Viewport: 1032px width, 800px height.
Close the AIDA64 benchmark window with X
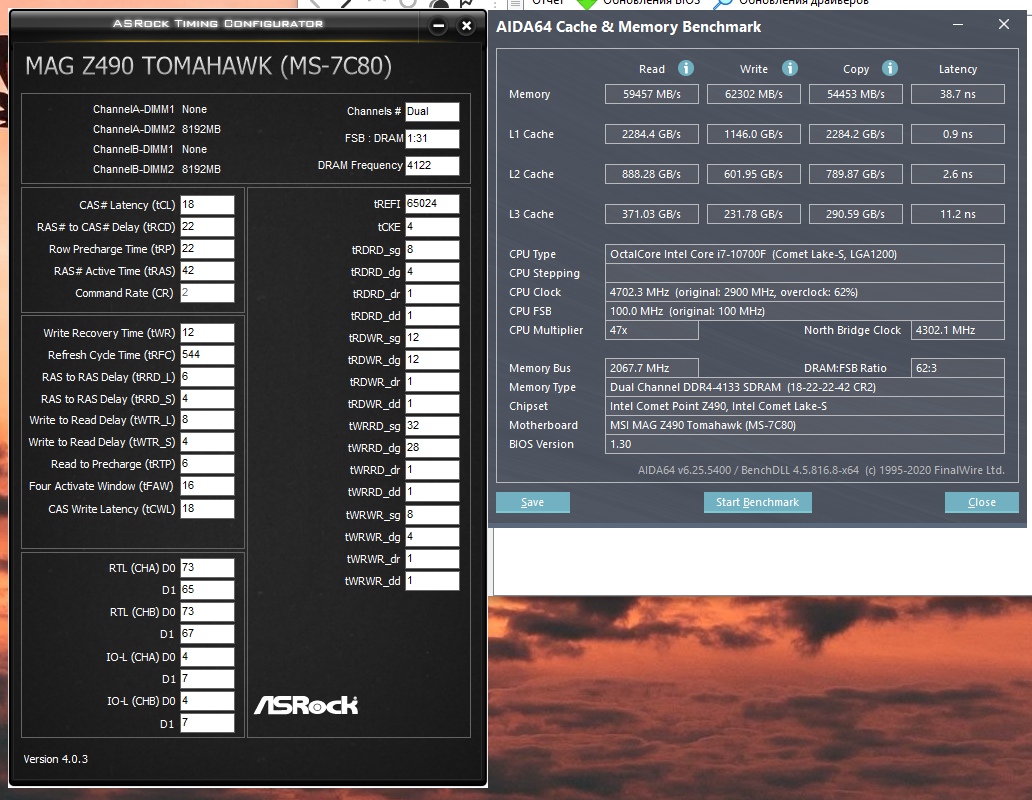(x=1004, y=24)
